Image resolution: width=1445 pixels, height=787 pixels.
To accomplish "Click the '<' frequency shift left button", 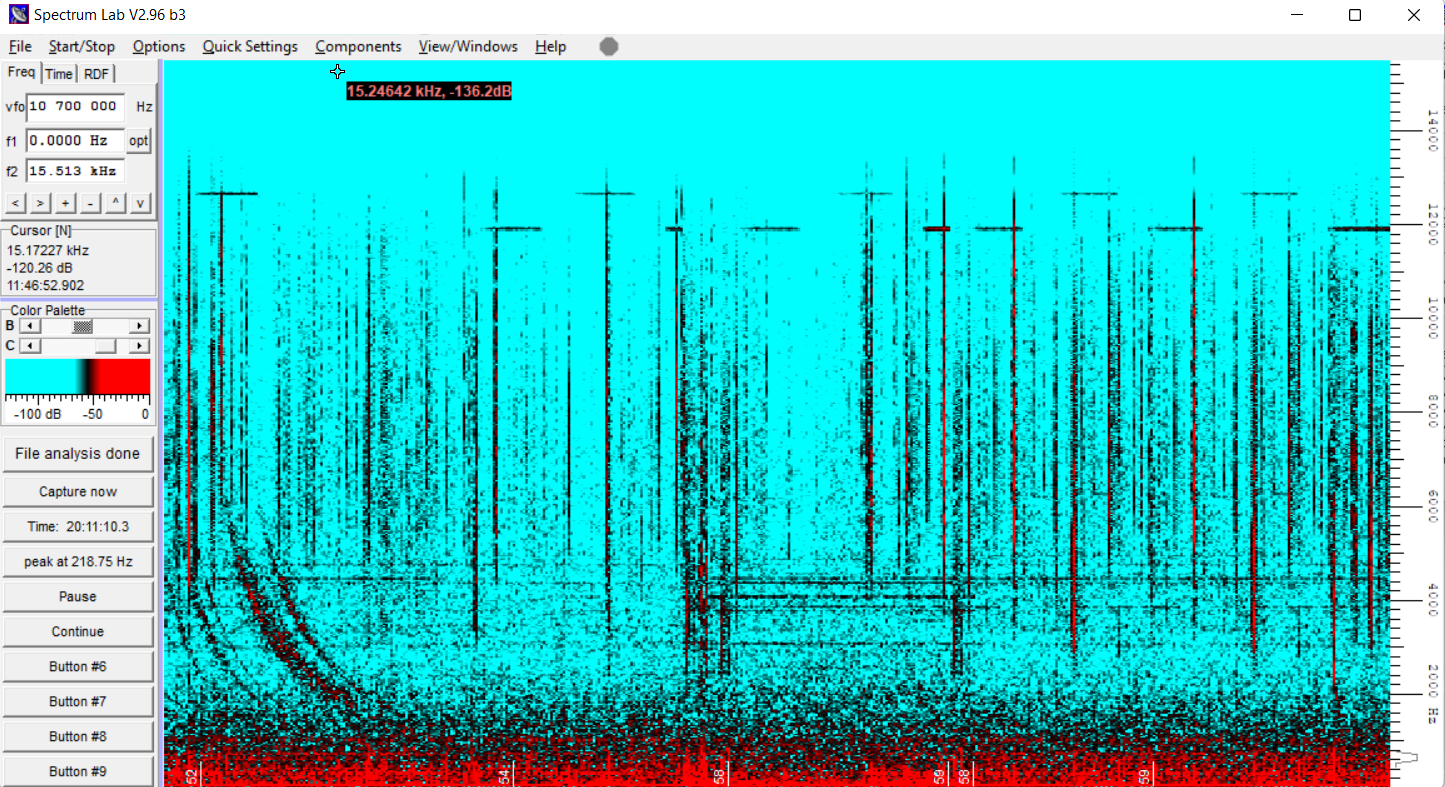I will coord(15,203).
